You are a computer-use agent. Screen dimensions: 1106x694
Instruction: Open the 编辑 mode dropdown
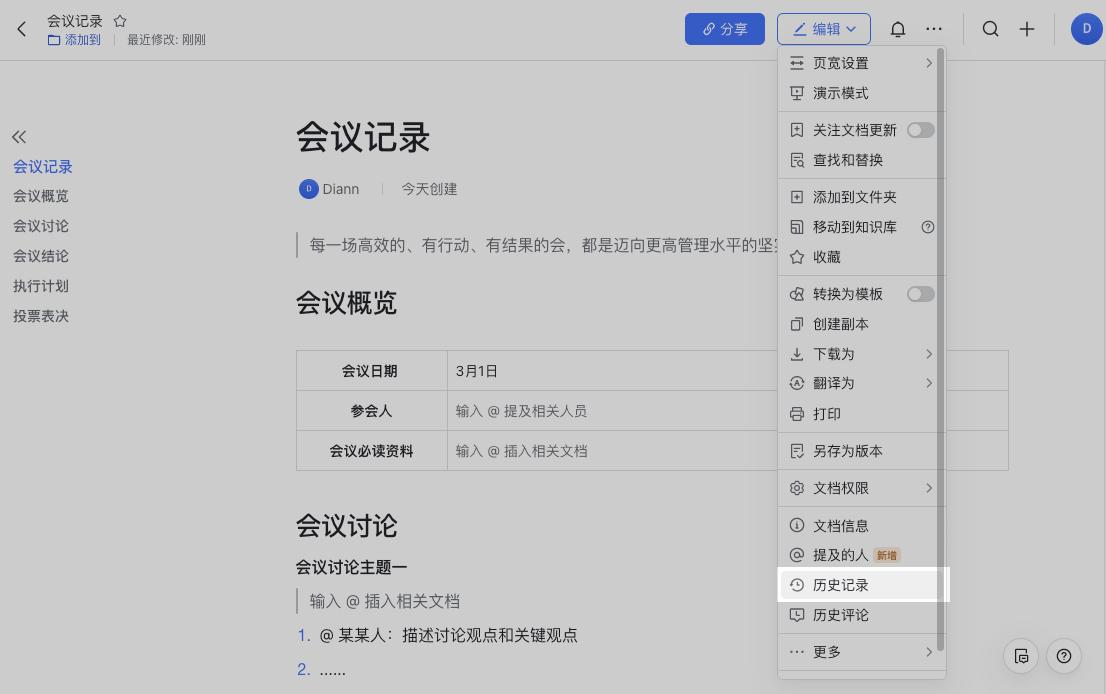(824, 29)
